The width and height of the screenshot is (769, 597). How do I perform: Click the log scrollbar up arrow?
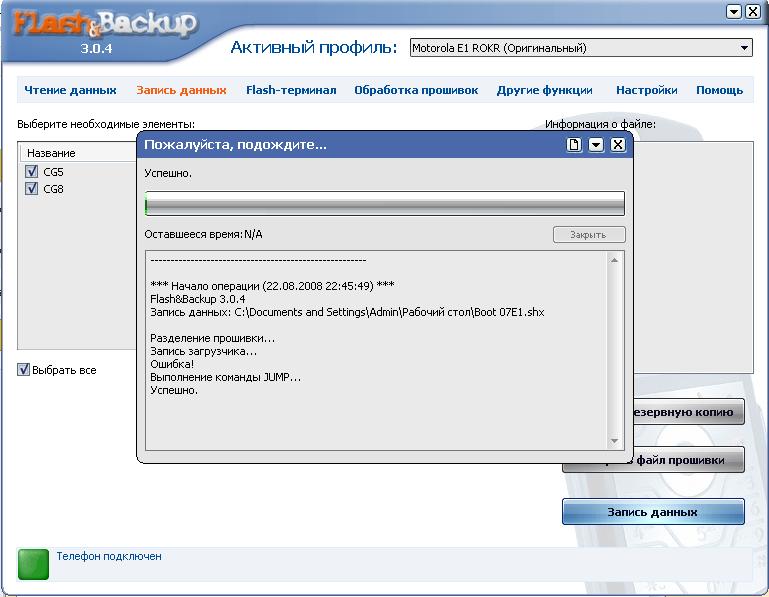[x=614, y=260]
